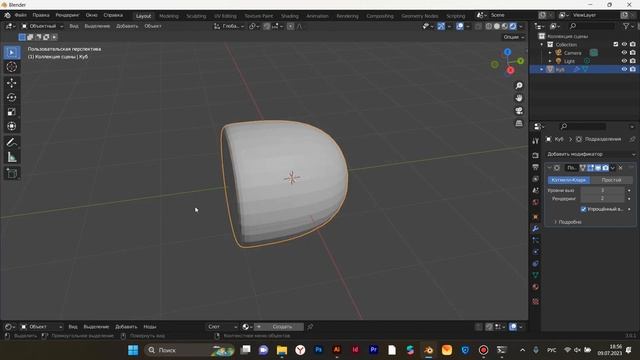Click the green Y axis on navigation gizmo
The height and width of the screenshot is (360, 640).
click(520, 61)
